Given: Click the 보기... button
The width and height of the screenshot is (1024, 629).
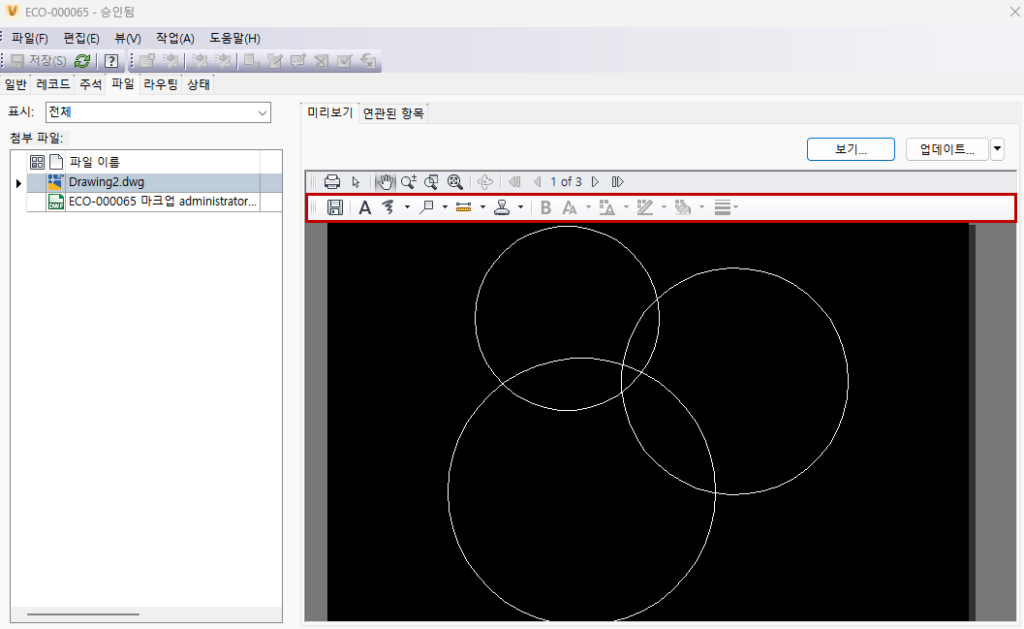Looking at the screenshot, I should [851, 149].
